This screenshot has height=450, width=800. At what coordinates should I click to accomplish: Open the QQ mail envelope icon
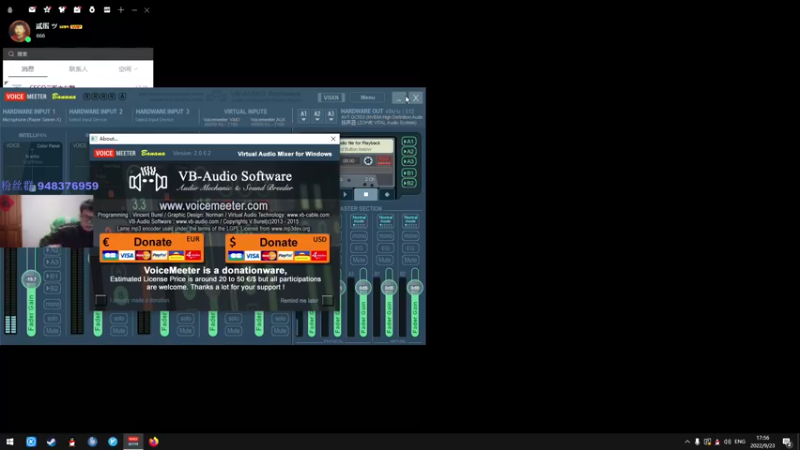coord(32,10)
